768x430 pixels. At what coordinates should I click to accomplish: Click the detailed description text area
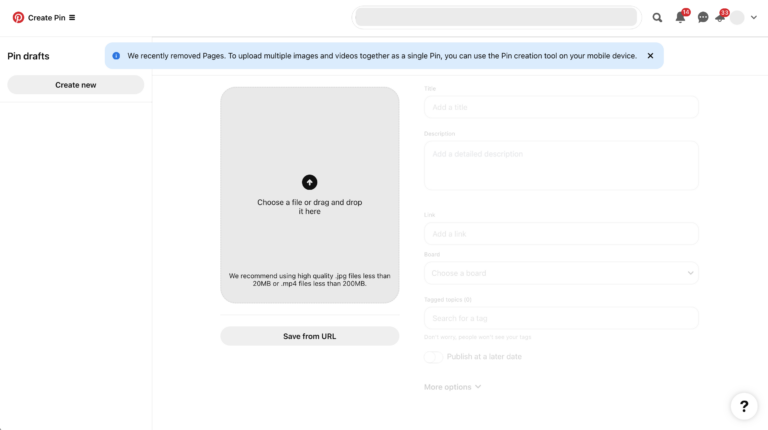pyautogui.click(x=561, y=165)
